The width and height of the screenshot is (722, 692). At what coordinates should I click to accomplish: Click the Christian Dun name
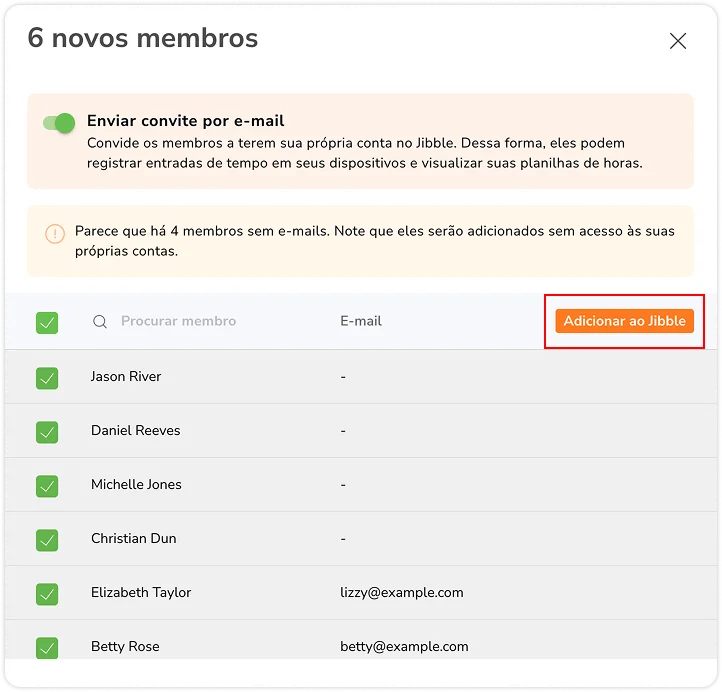click(x=133, y=539)
